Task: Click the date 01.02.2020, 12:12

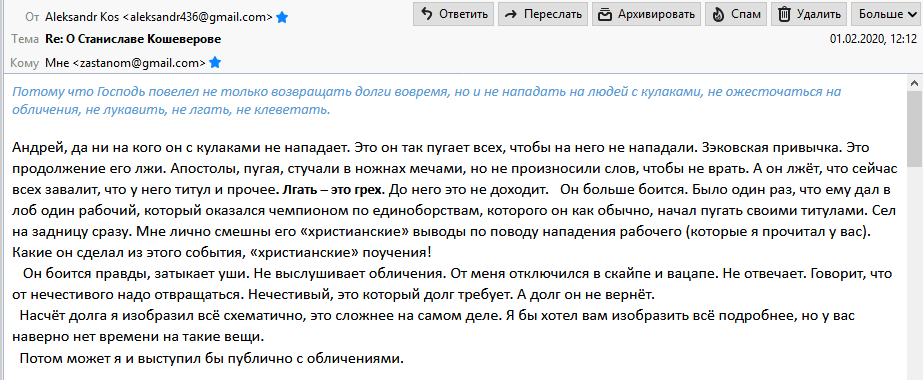Action: pyautogui.click(x=874, y=39)
